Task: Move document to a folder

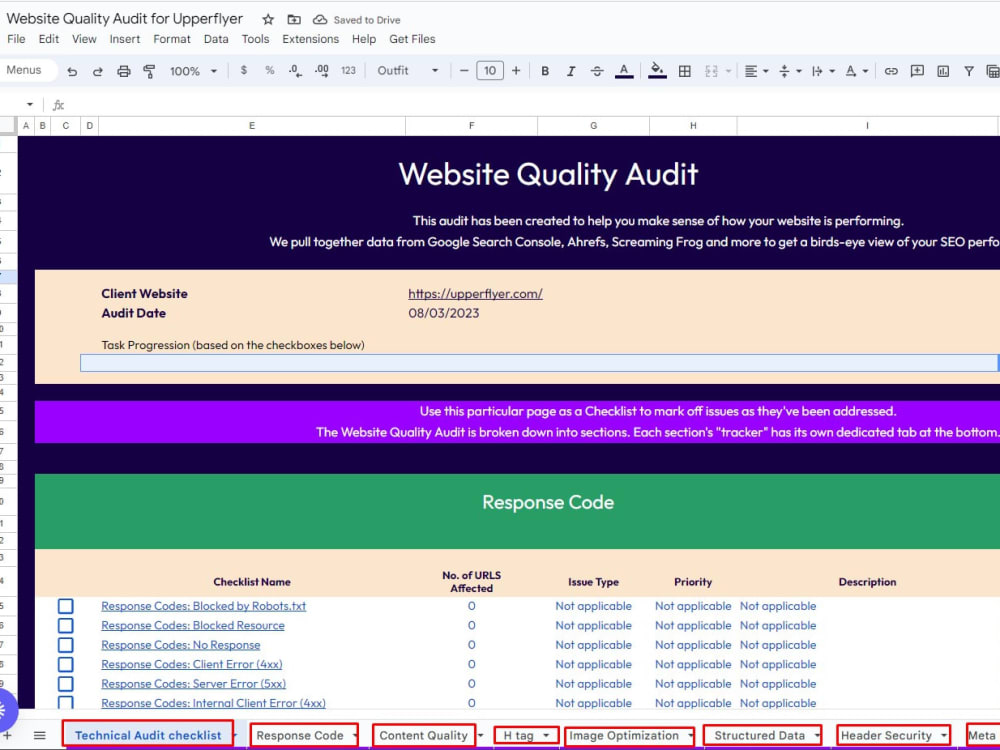Action: pyautogui.click(x=294, y=20)
